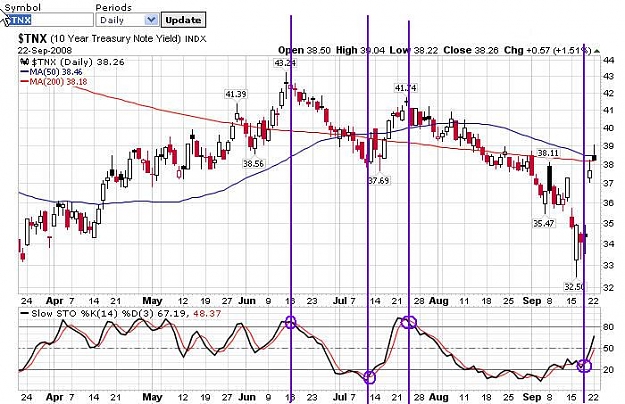Click the 38.56 low price label
Image resolution: width=625 pixels, height=404 pixels.
coord(253,163)
